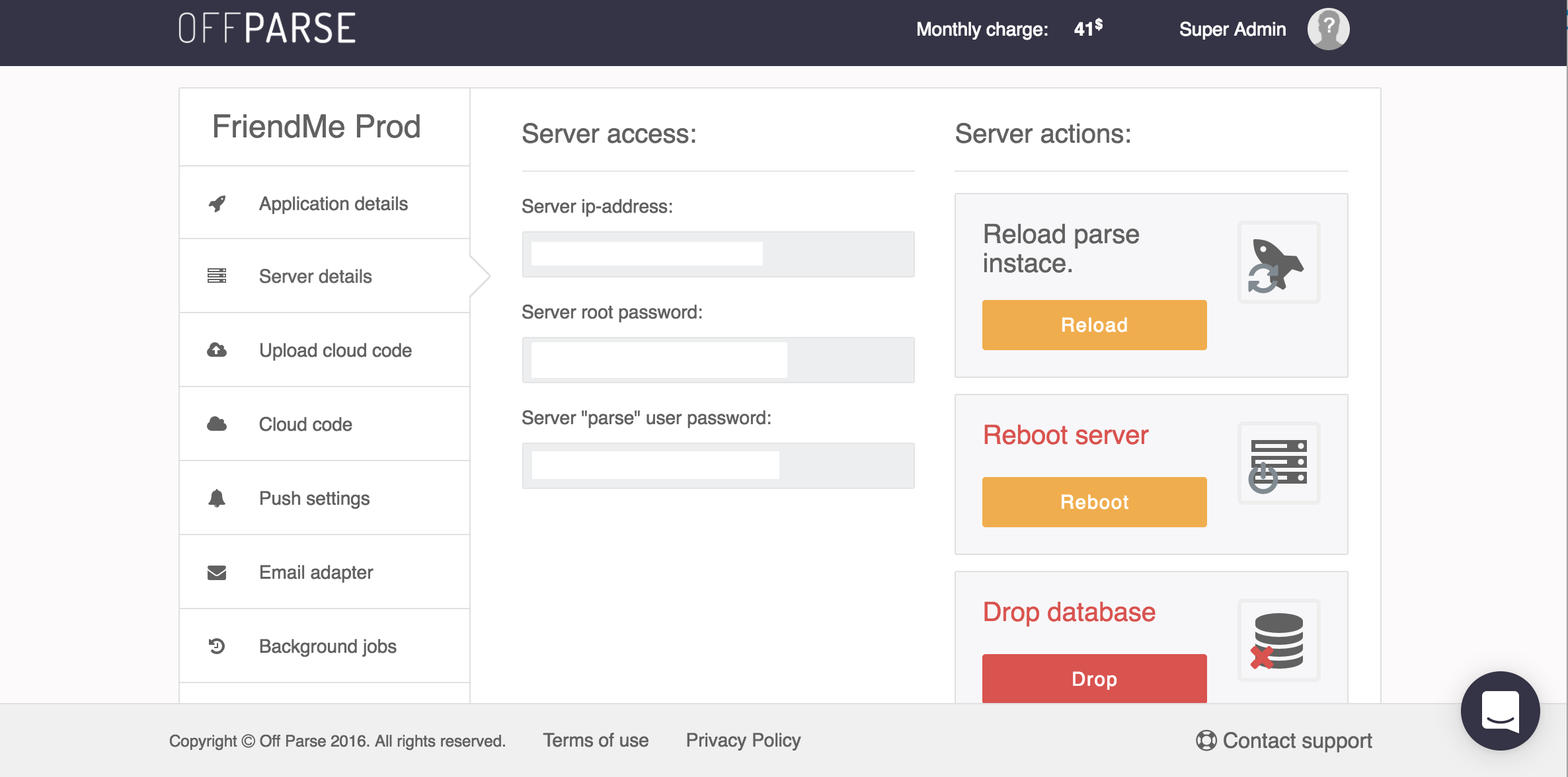Screen dimensions: 1568x777
Task: Click the database delete icon tile
Action: point(1278,641)
